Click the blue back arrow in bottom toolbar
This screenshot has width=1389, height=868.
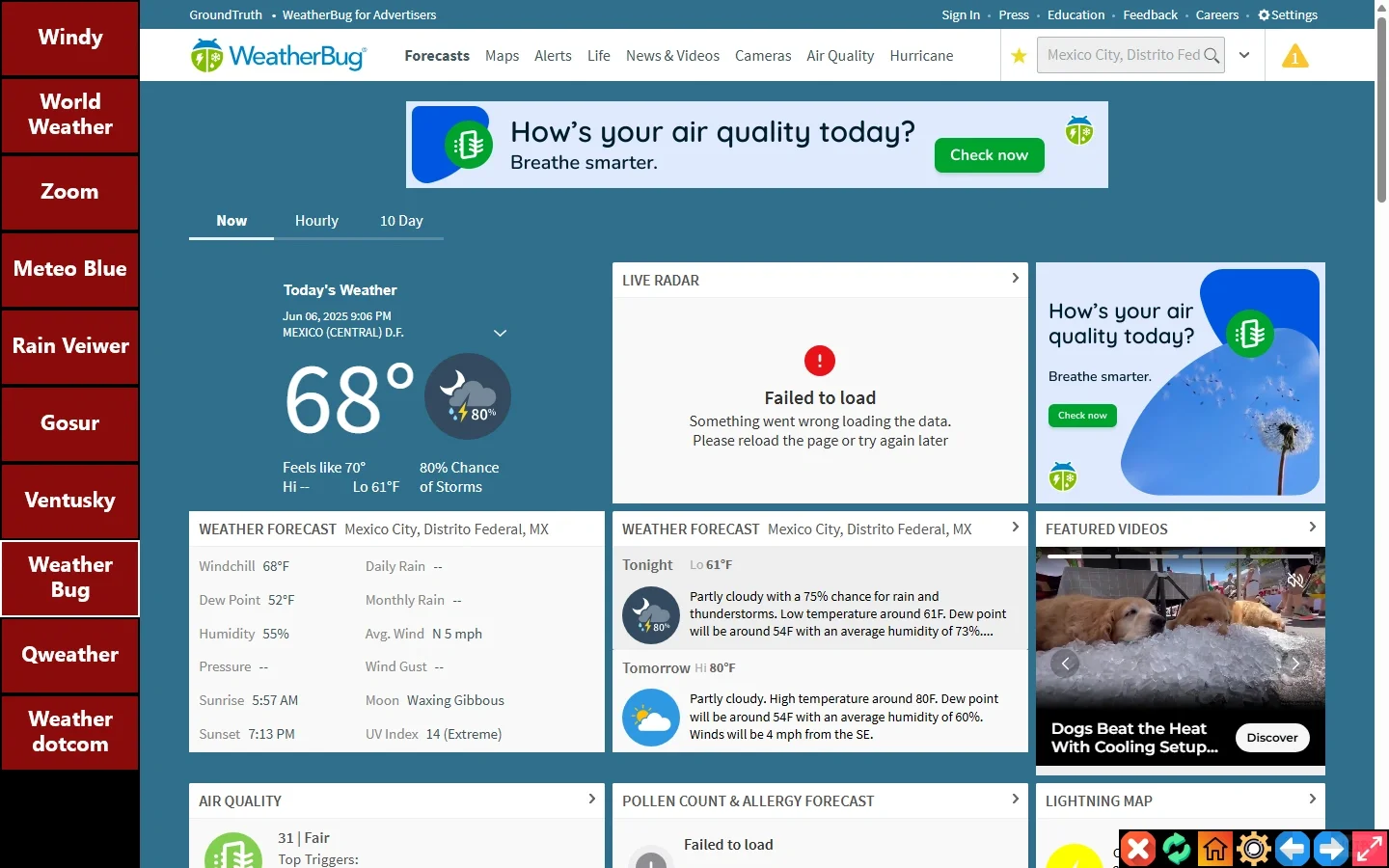point(1293,849)
